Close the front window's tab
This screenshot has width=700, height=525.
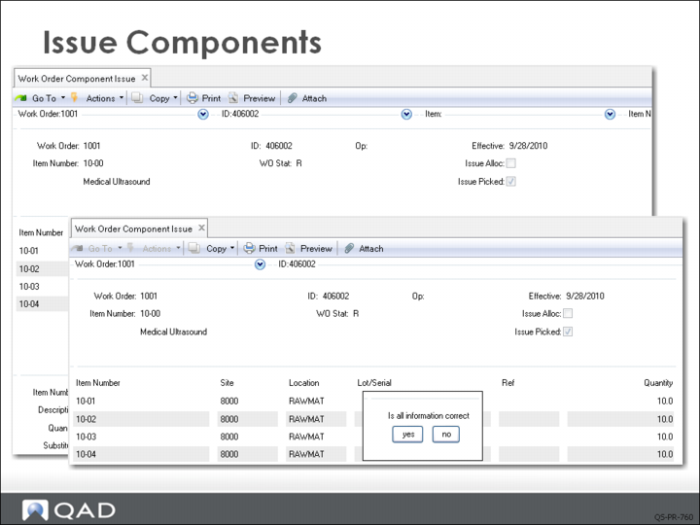(x=202, y=228)
